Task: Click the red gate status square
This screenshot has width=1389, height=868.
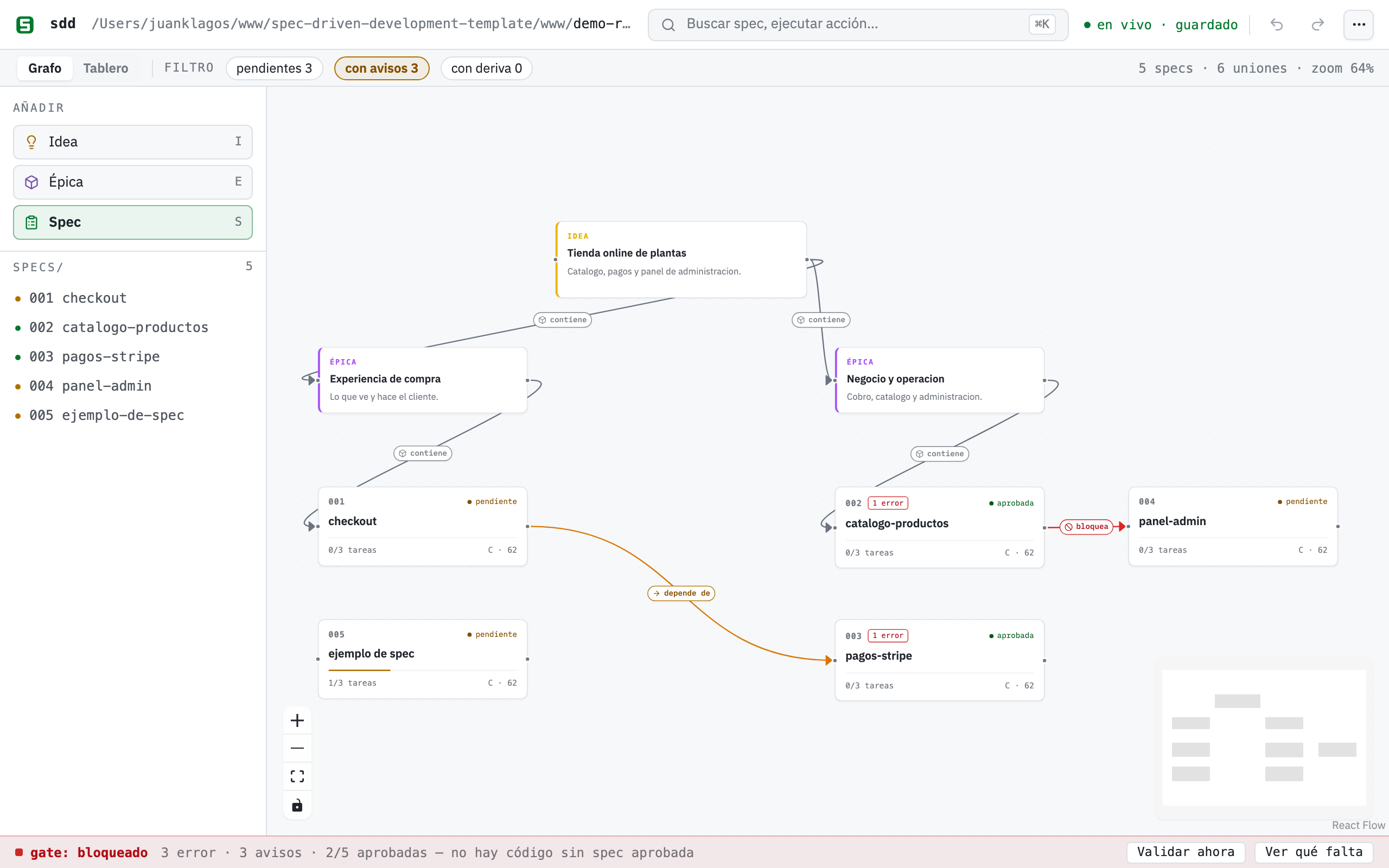Action: tap(19, 852)
